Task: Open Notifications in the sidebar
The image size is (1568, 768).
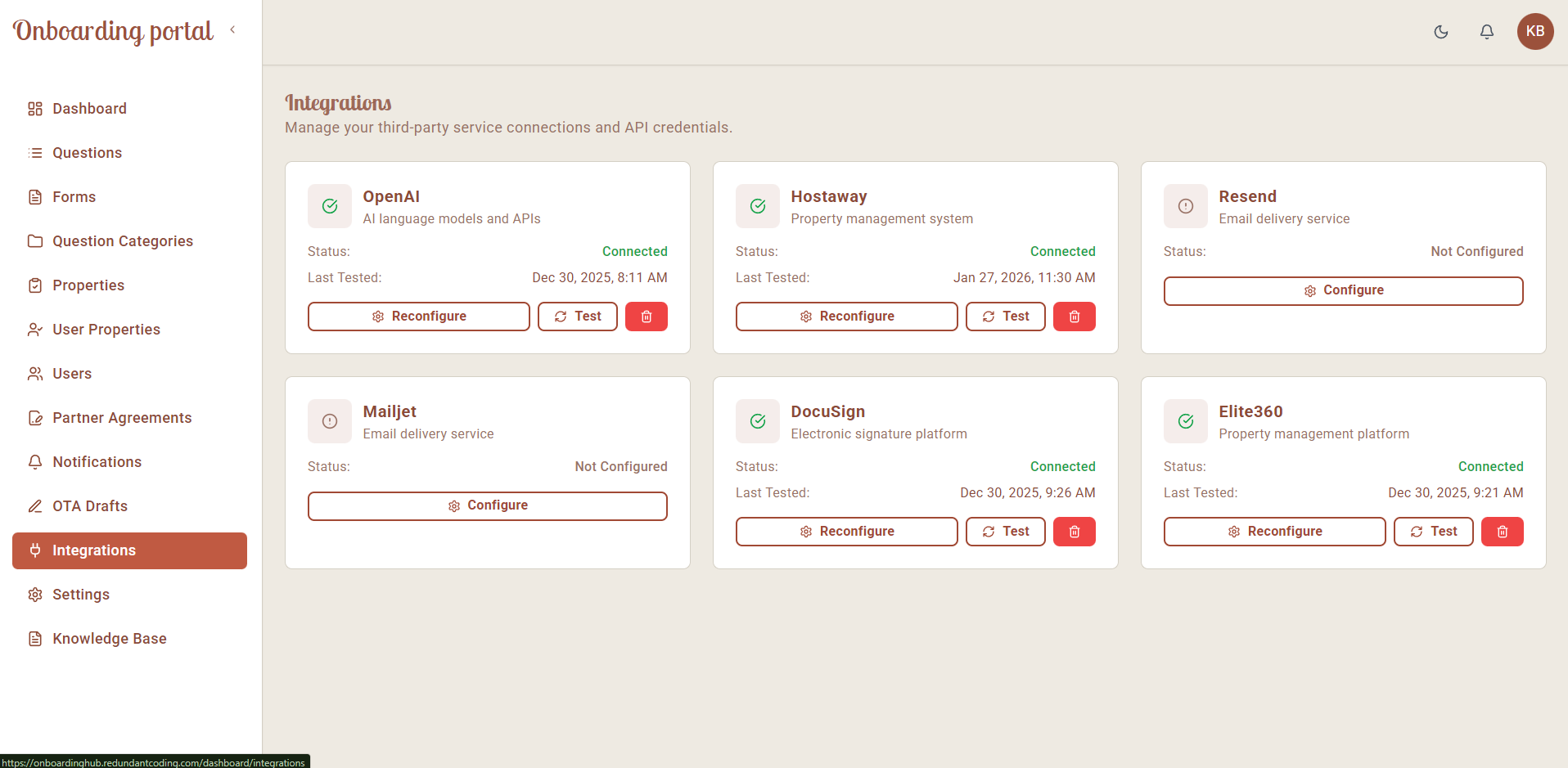Action: [129, 462]
